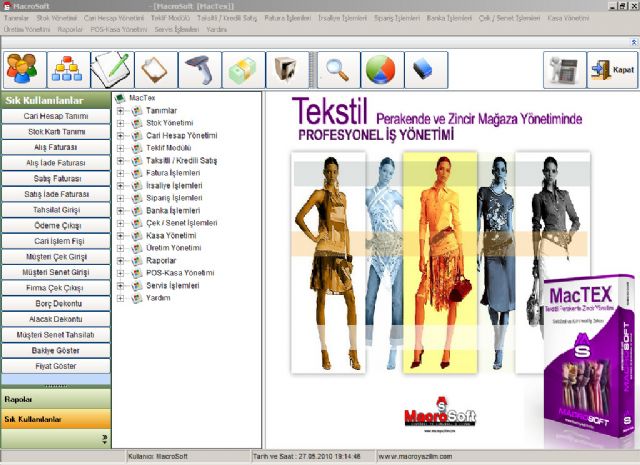Select the Çek / Senet İşlemleri tree item
The width and height of the screenshot is (640, 465).
tap(182, 223)
